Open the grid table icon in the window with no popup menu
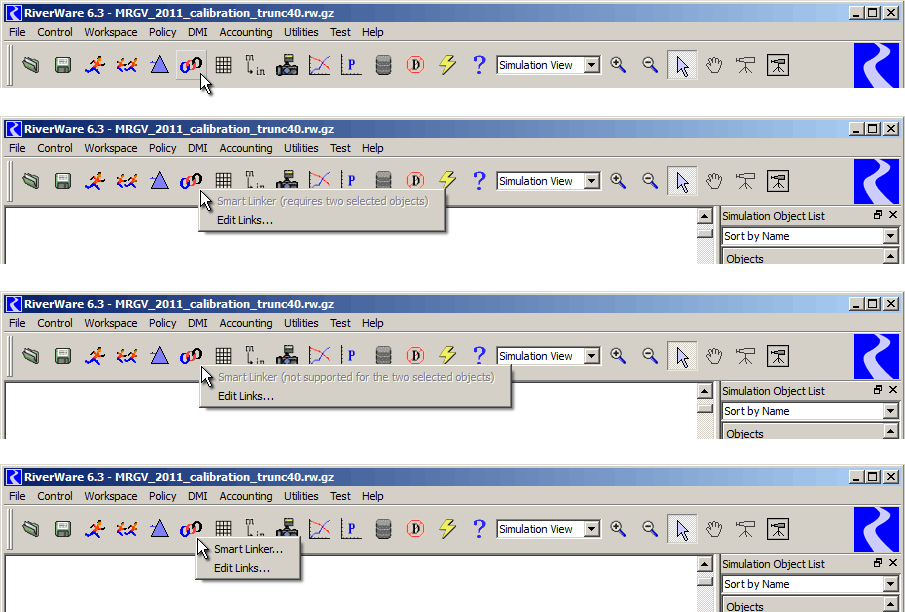905x612 pixels. click(x=223, y=65)
